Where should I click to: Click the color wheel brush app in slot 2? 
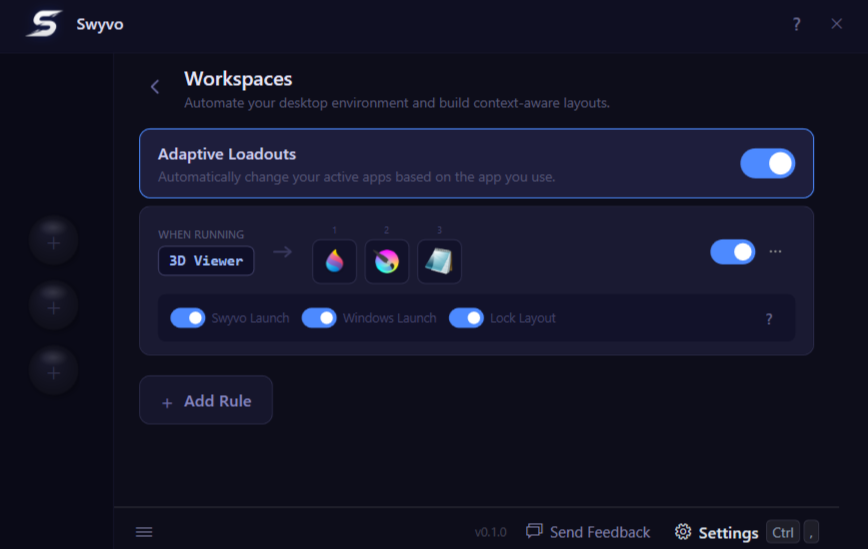coord(387,261)
